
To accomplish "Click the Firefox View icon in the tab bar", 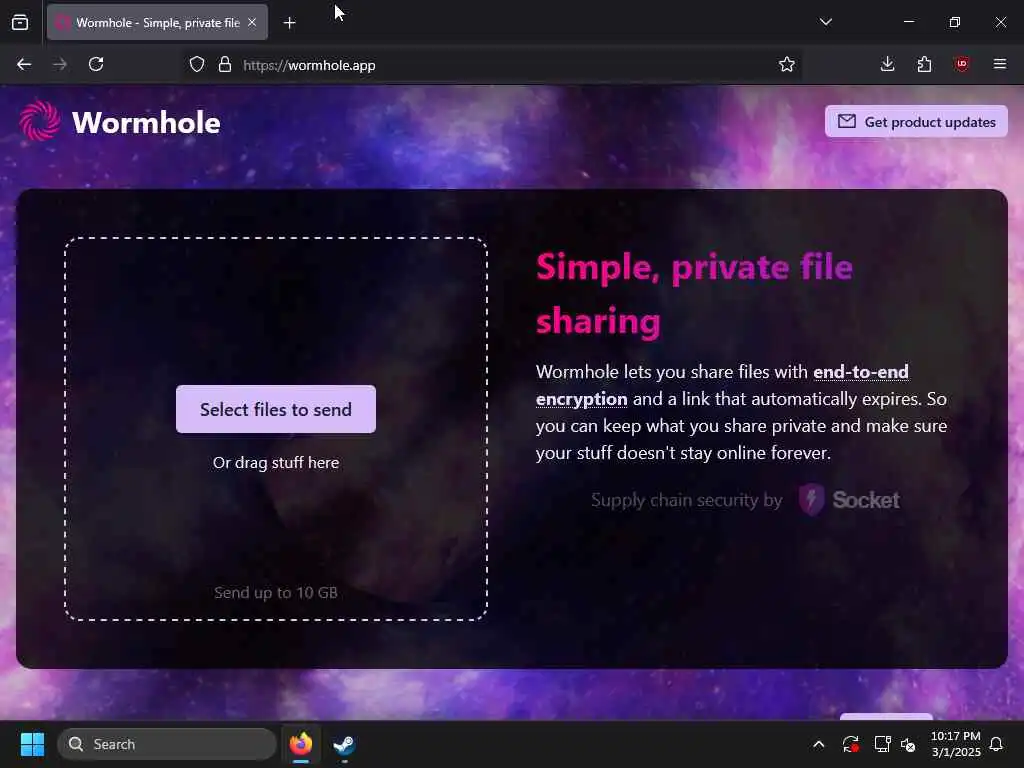I will [20, 22].
